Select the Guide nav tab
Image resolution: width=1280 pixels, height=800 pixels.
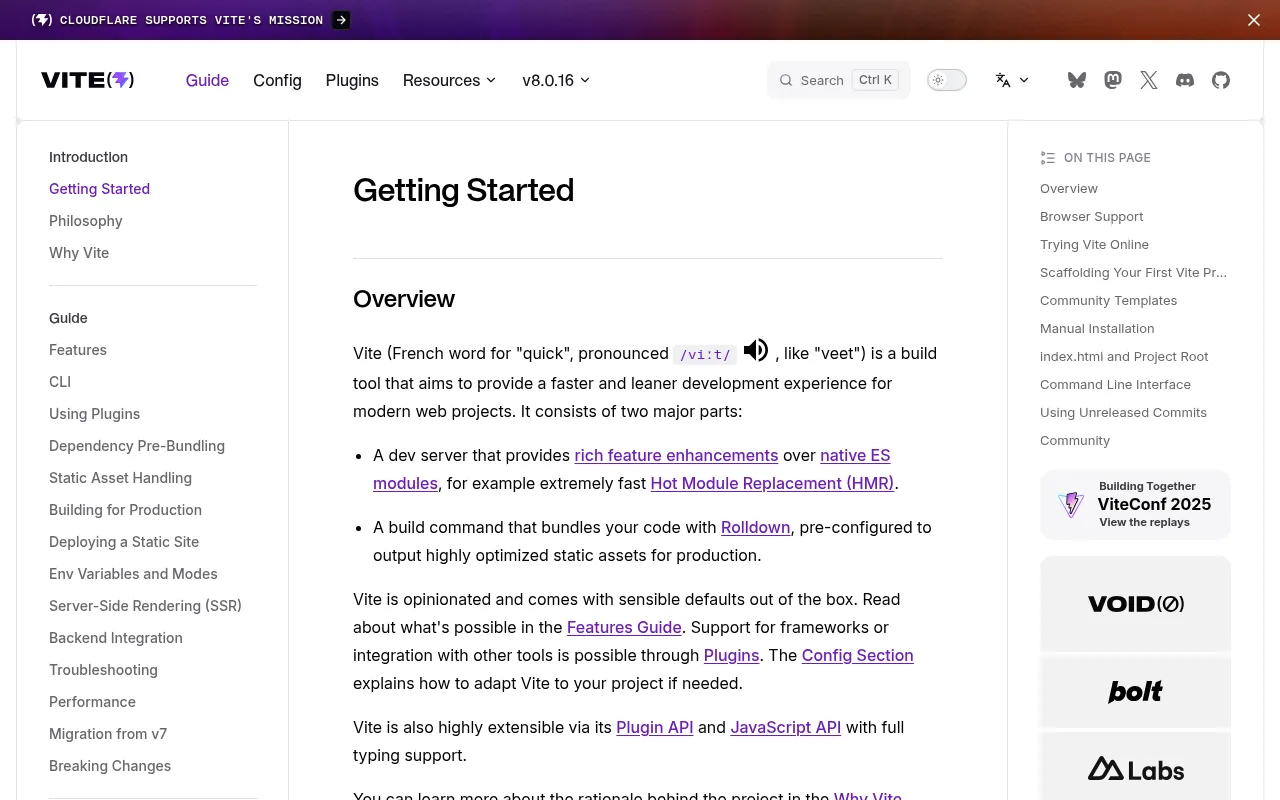207,80
